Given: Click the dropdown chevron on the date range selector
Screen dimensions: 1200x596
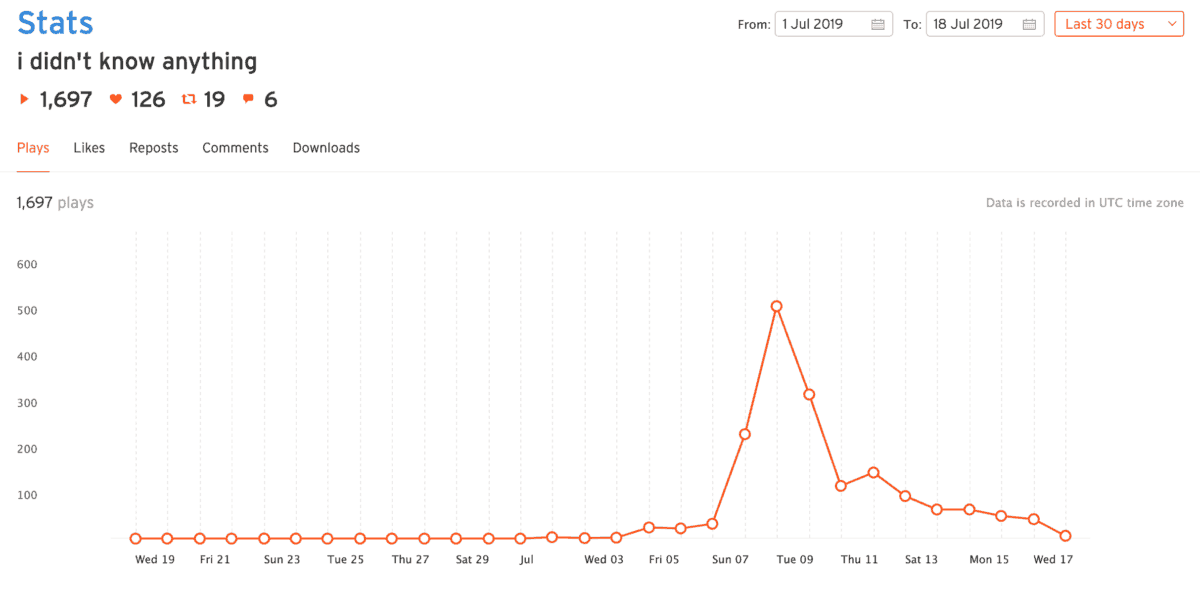Looking at the screenshot, I should tap(1170, 23).
